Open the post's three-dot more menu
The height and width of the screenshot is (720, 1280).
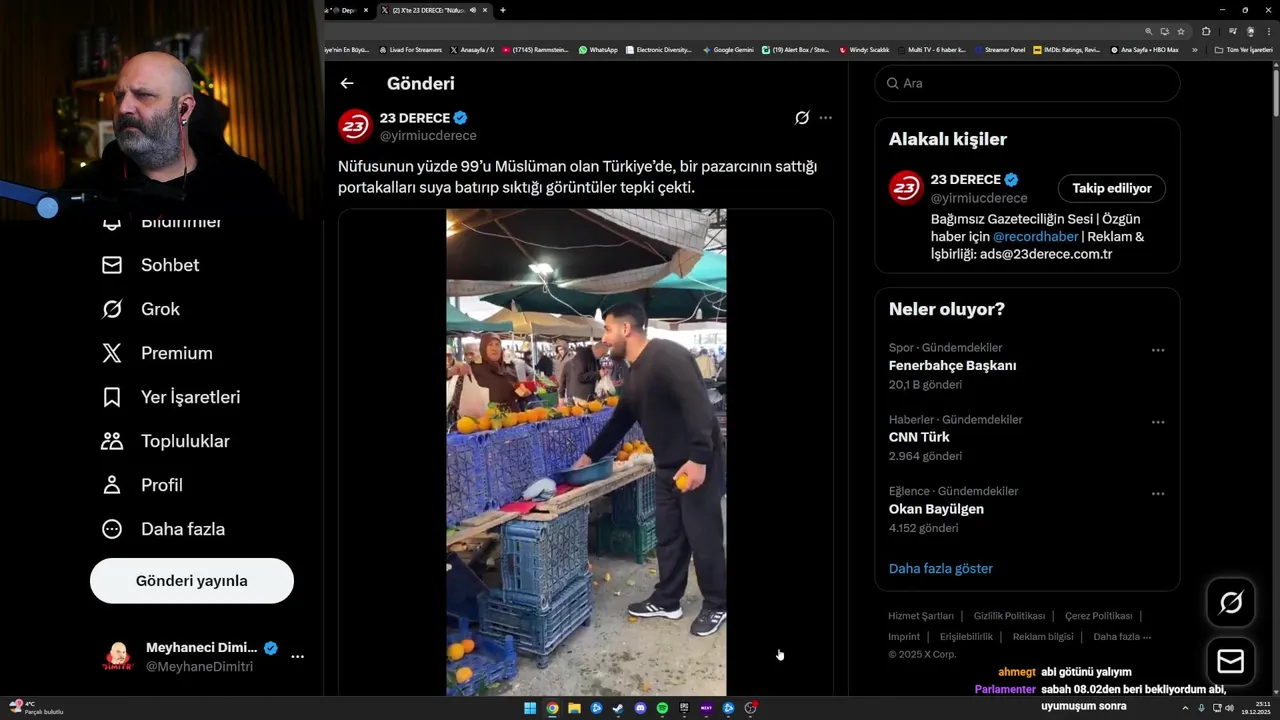tap(825, 118)
